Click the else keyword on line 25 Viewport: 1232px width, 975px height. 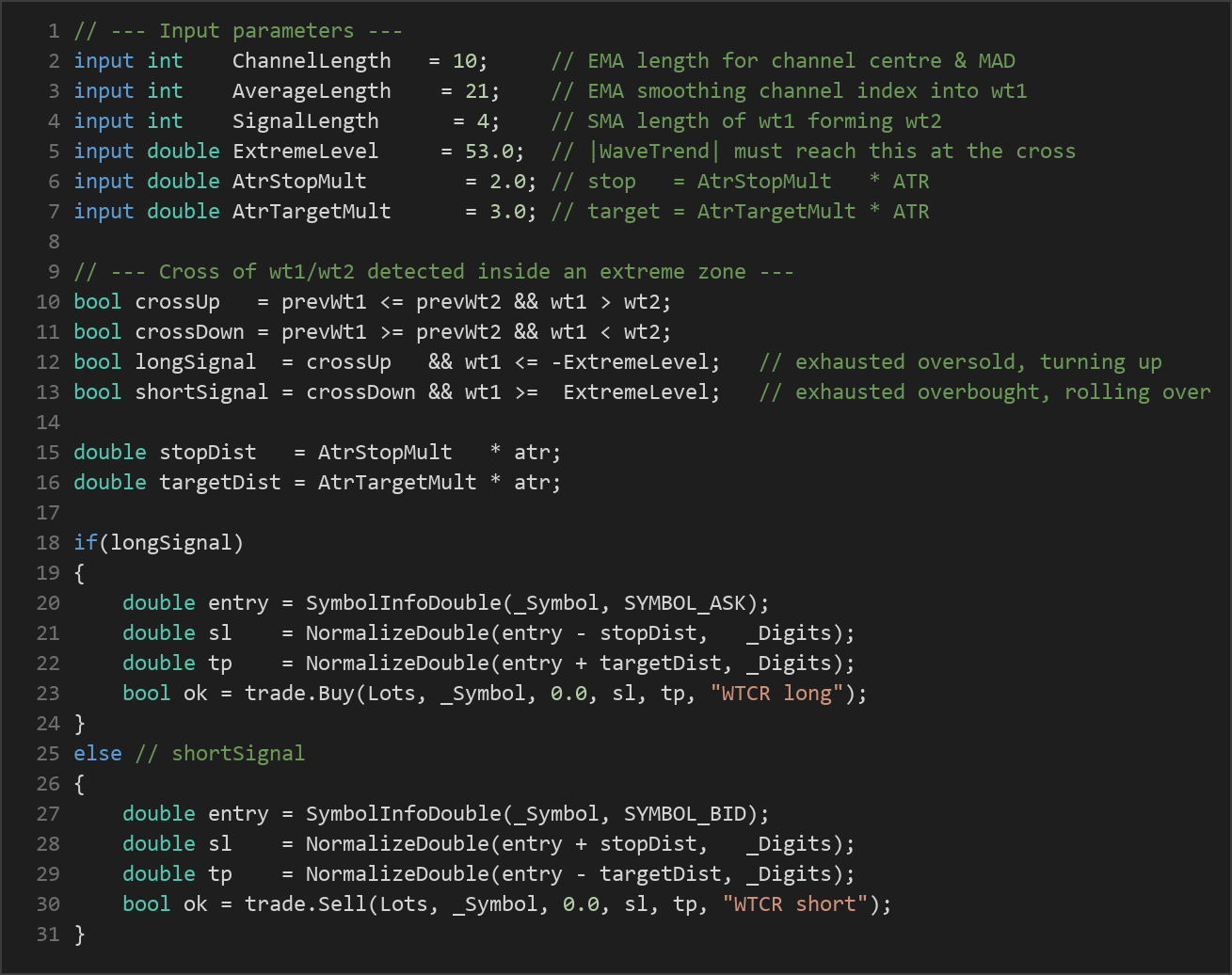98,754
